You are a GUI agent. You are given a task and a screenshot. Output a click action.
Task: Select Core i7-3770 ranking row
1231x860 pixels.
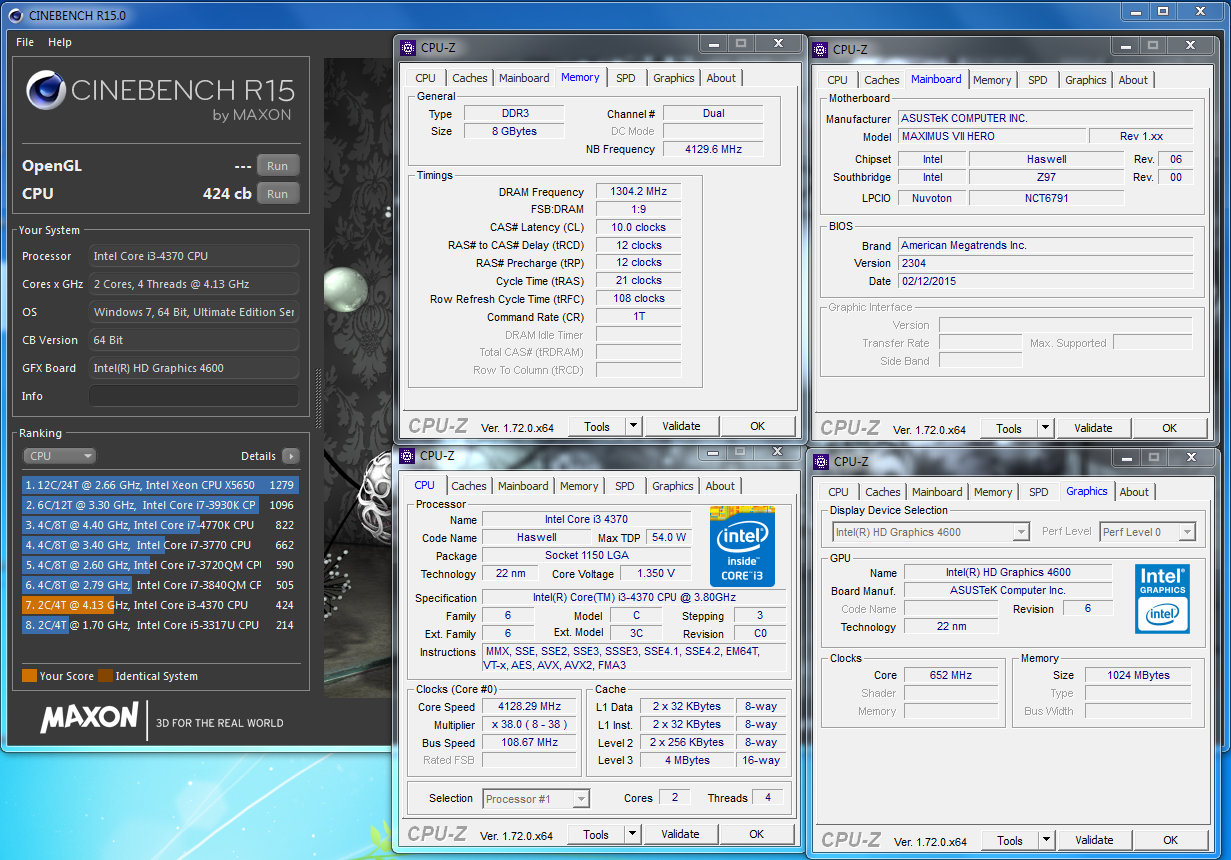pos(160,545)
